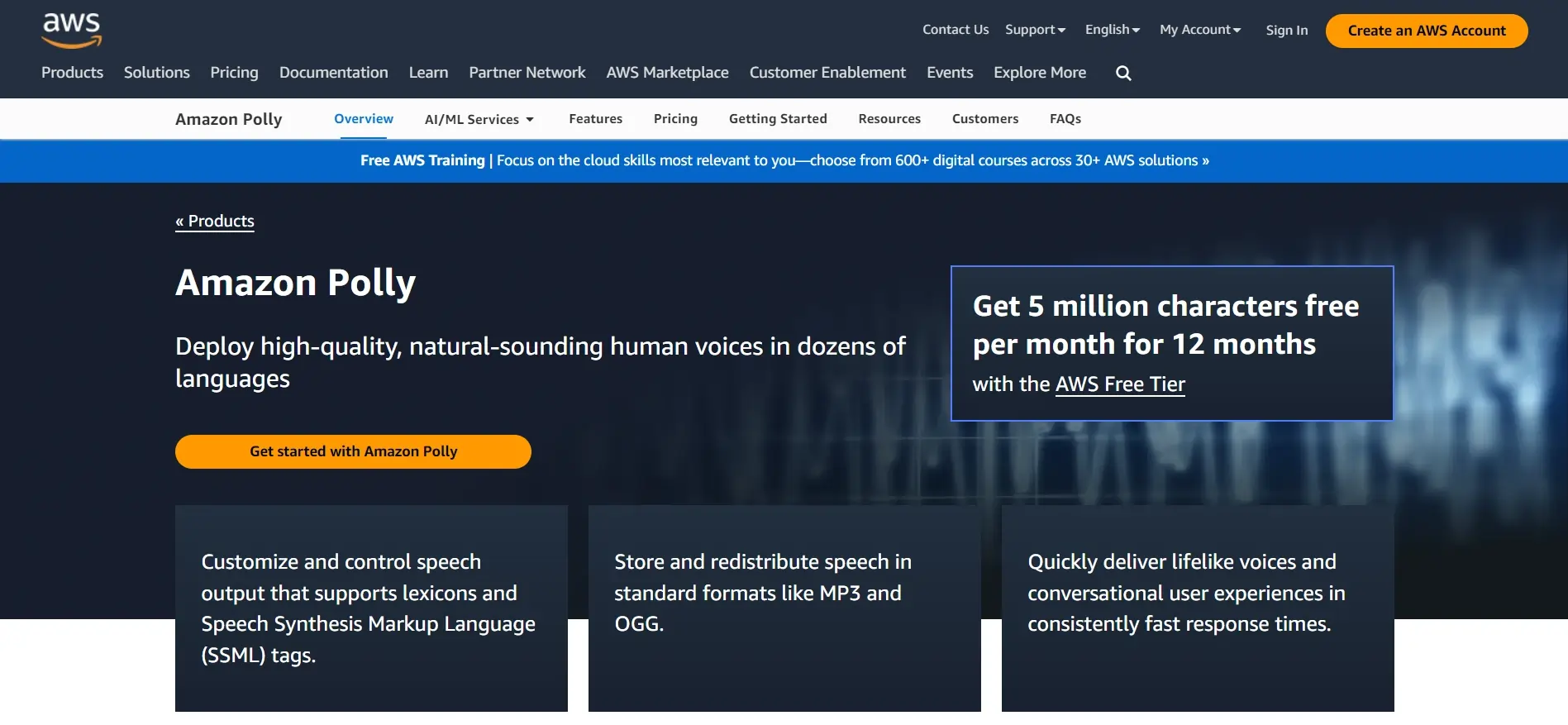Expand the English language dropdown
This screenshot has width=1568, height=725.
tap(1113, 30)
